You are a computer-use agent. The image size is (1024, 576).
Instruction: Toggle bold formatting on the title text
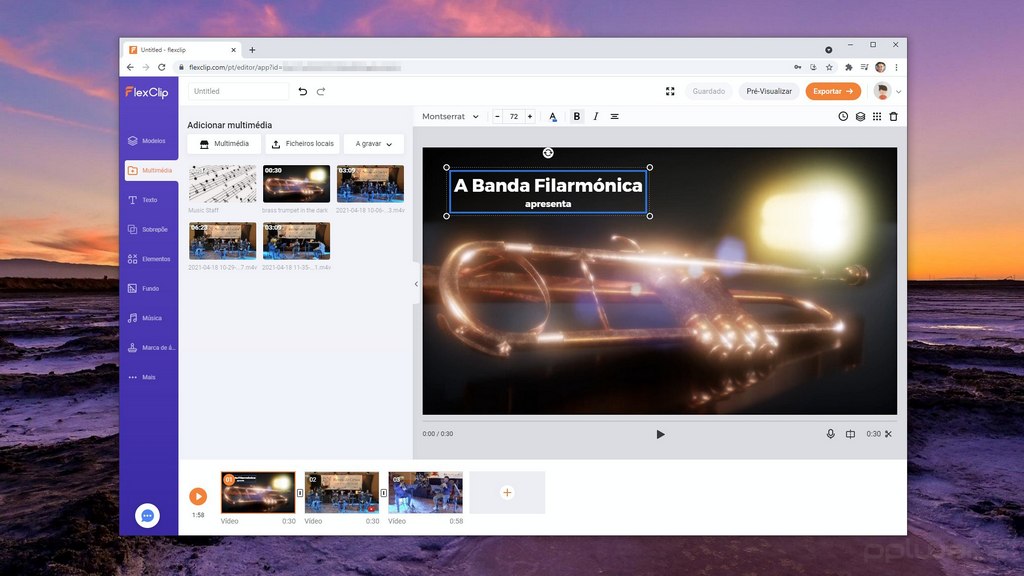click(x=576, y=116)
